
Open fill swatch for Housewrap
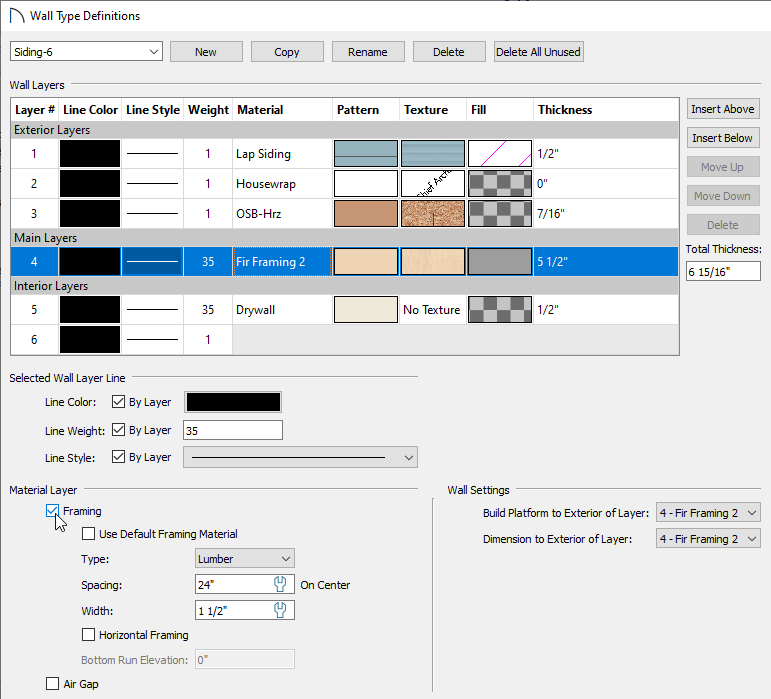coord(500,183)
